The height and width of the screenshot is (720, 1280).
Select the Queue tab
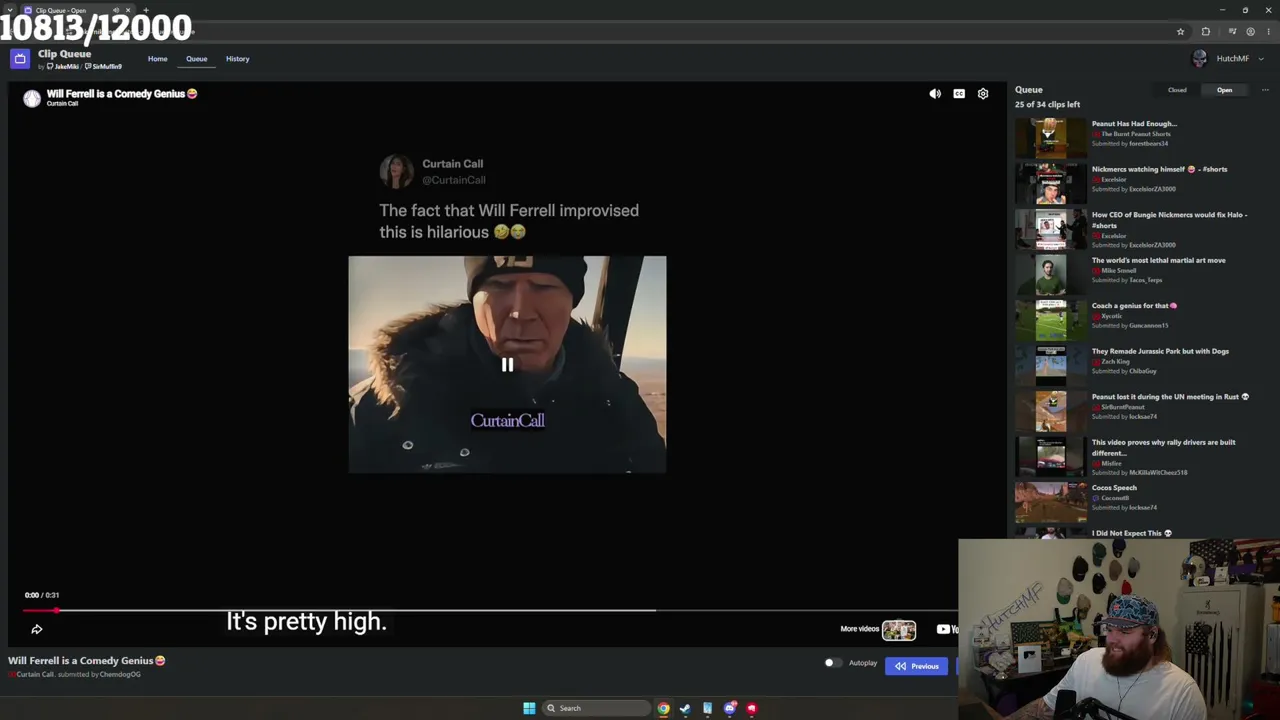[x=196, y=59]
